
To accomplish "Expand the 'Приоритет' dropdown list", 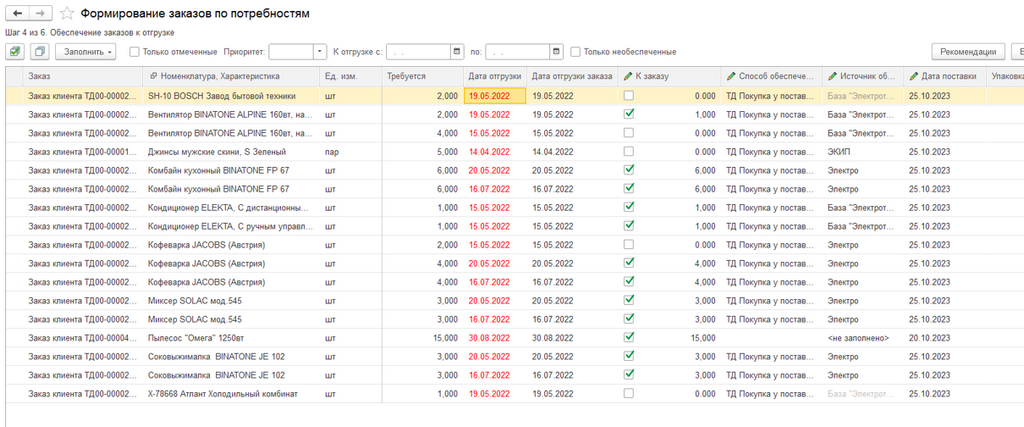I will point(319,52).
